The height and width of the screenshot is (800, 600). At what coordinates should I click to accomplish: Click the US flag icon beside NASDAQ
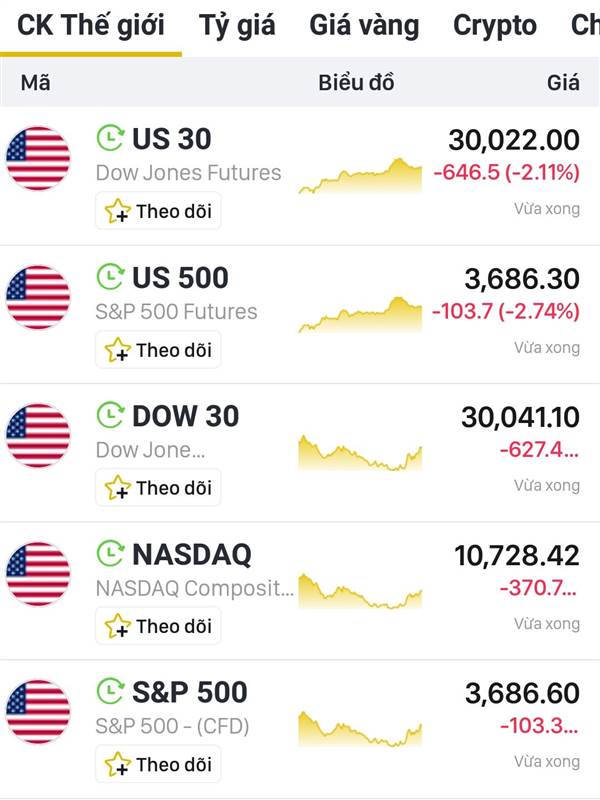click(x=38, y=573)
